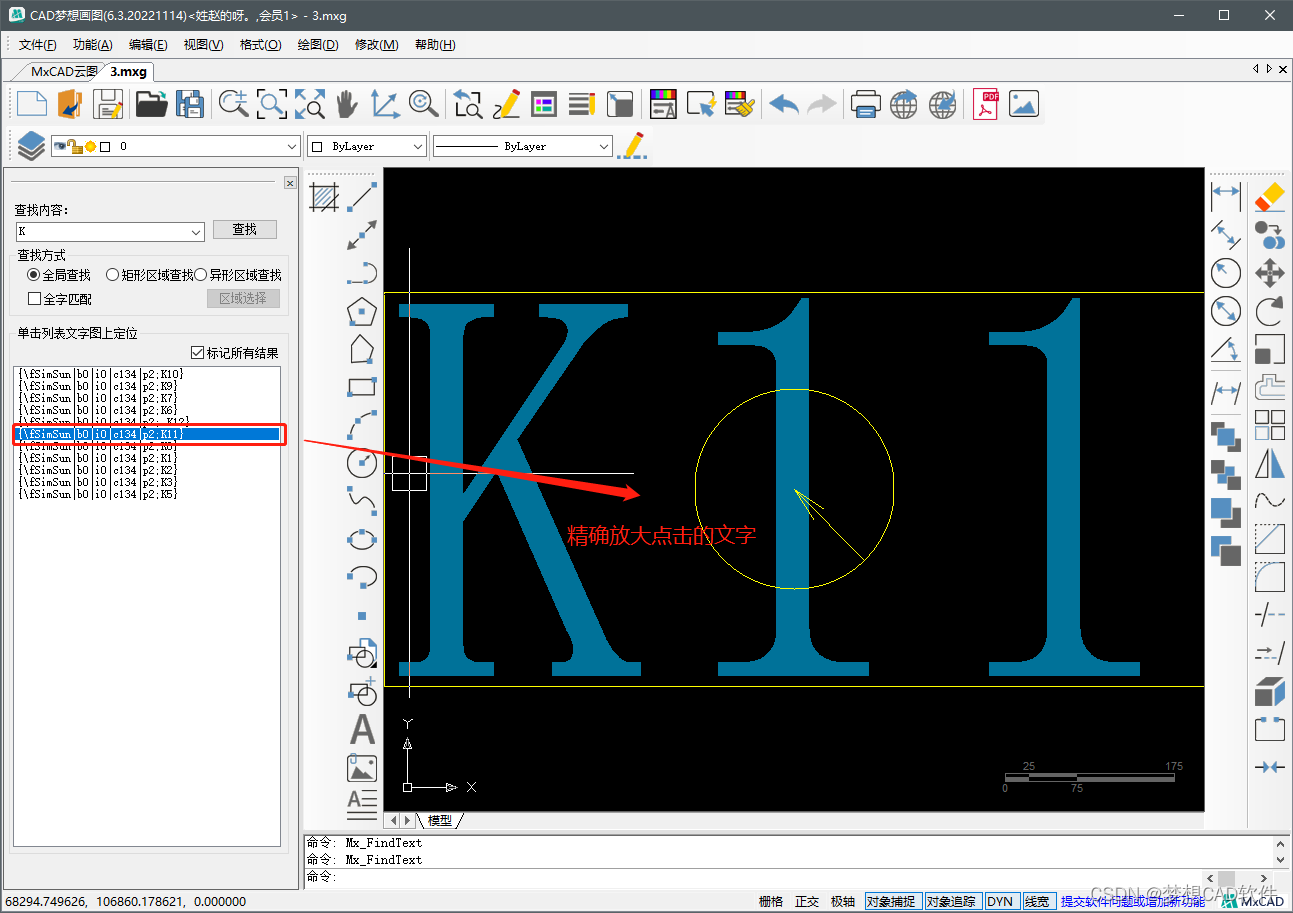Click the 查找 search button
The height and width of the screenshot is (913, 1293).
pos(245,230)
